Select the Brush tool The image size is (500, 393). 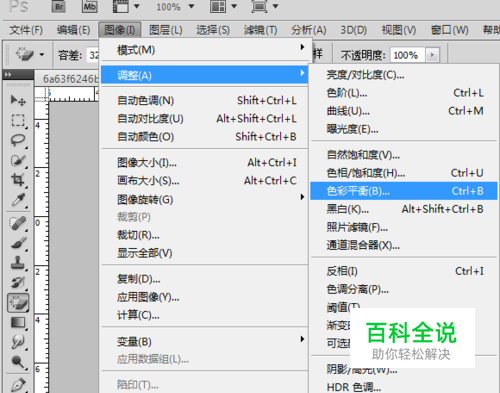[x=18, y=243]
